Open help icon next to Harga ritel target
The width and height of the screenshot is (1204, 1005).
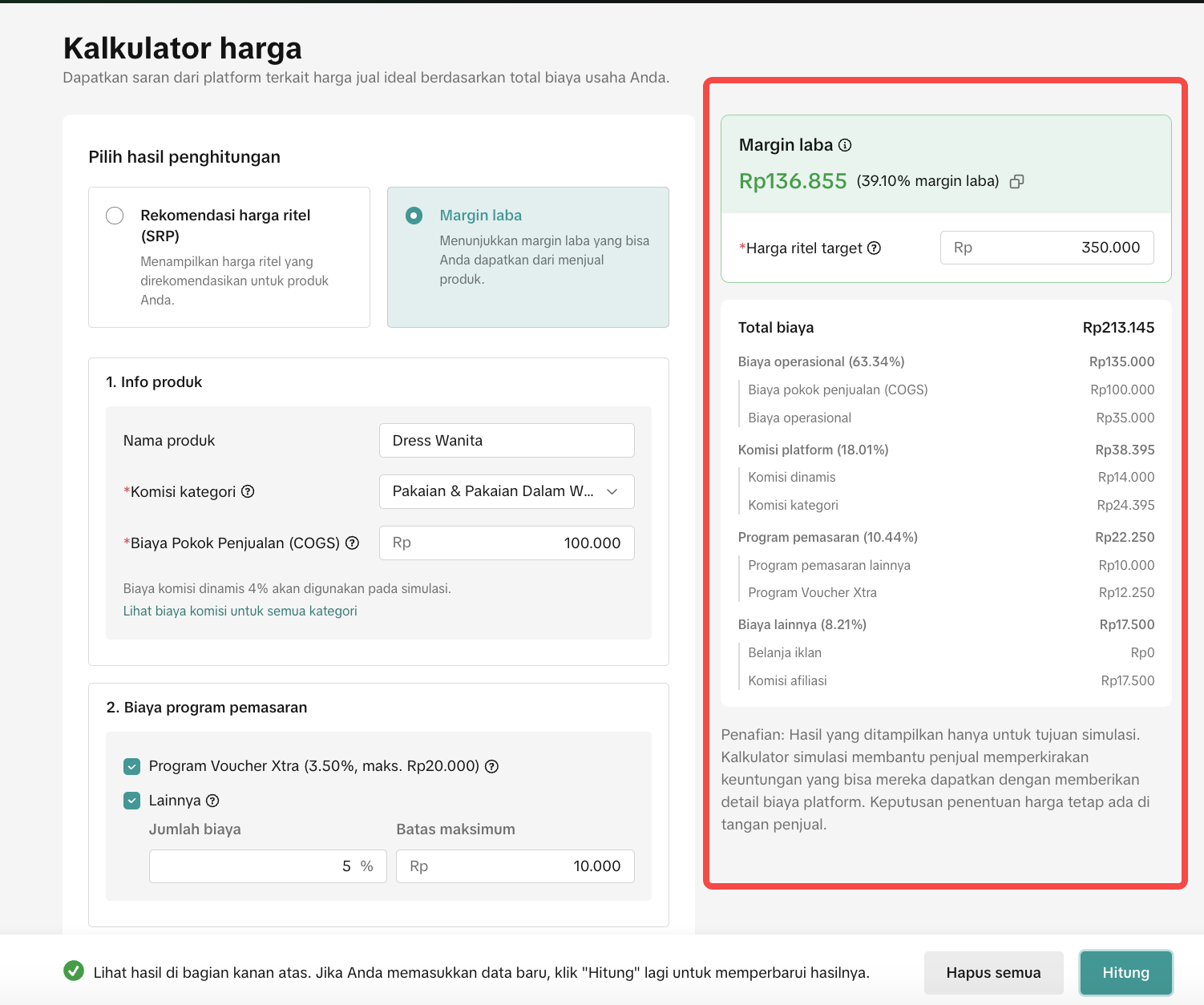click(x=875, y=248)
